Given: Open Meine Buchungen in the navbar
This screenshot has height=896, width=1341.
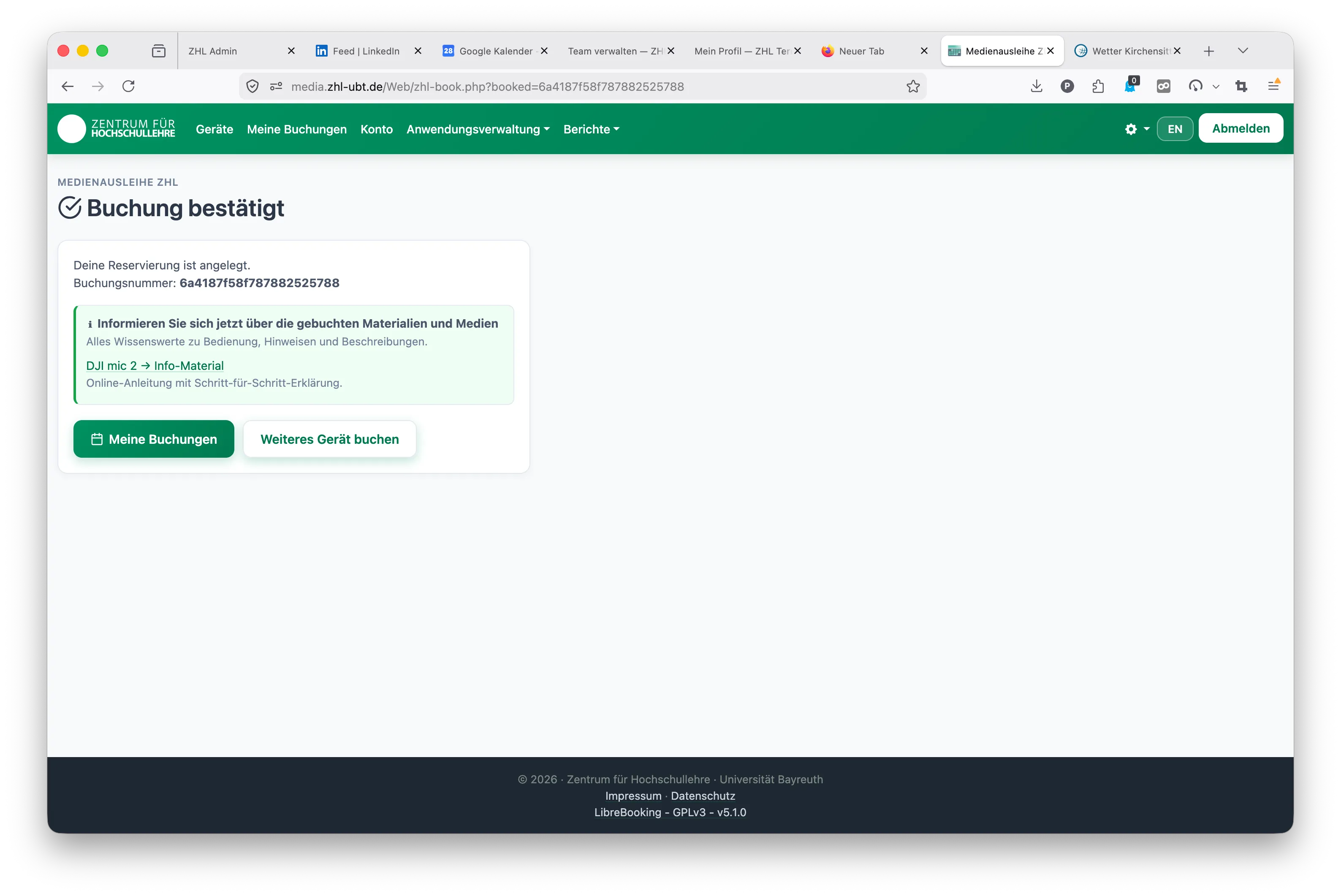Looking at the screenshot, I should click(296, 129).
